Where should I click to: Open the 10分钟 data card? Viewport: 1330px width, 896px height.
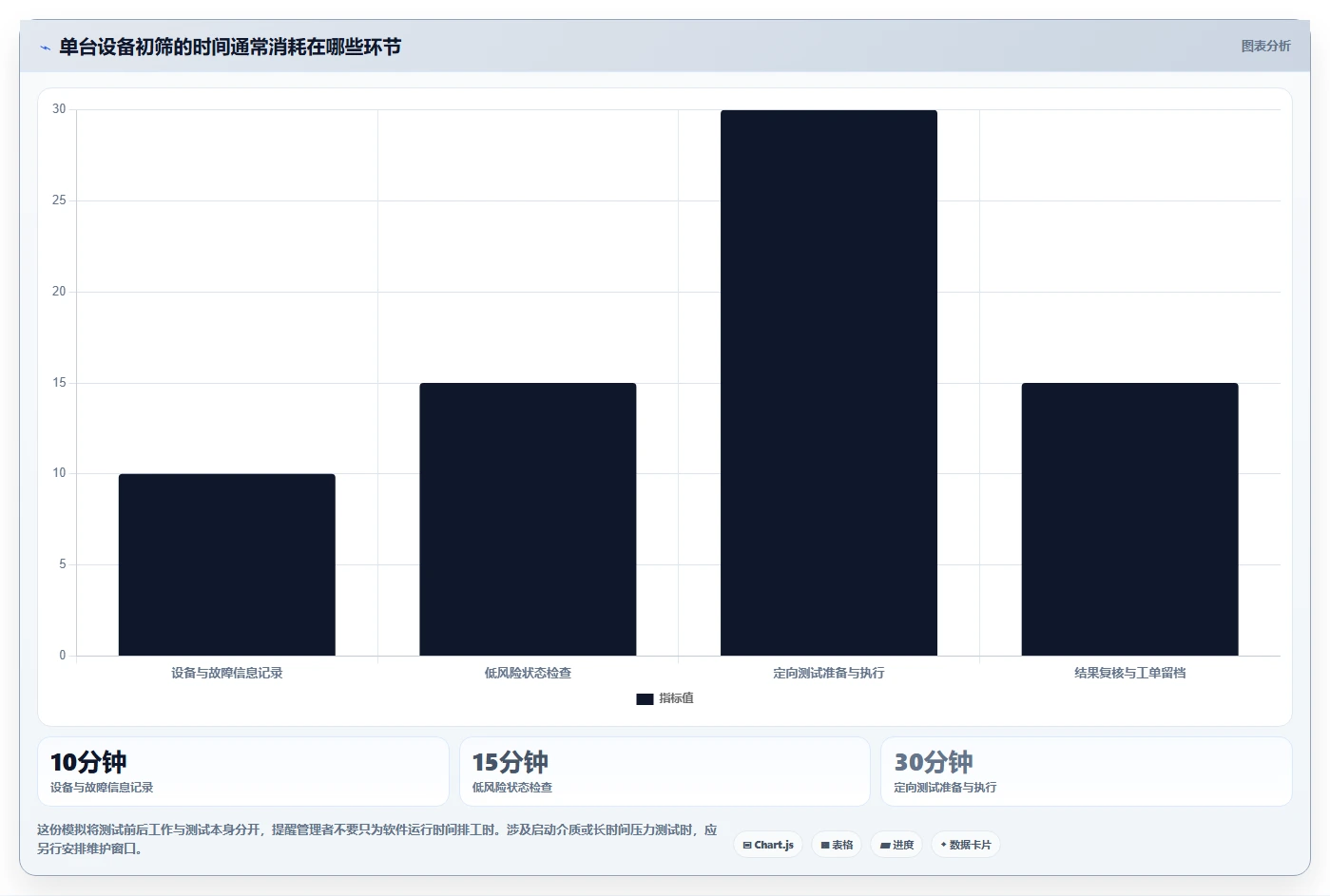click(243, 772)
